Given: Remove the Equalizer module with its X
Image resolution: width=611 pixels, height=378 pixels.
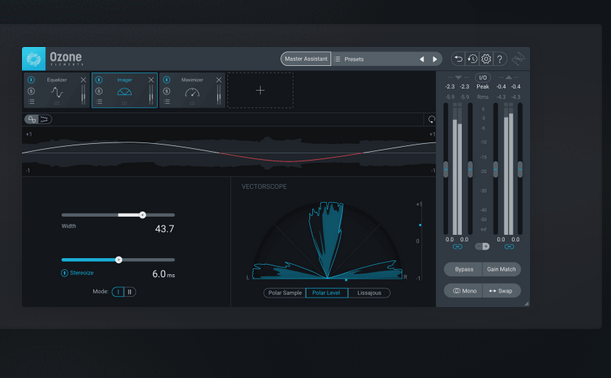Looking at the screenshot, I should coord(83,80).
